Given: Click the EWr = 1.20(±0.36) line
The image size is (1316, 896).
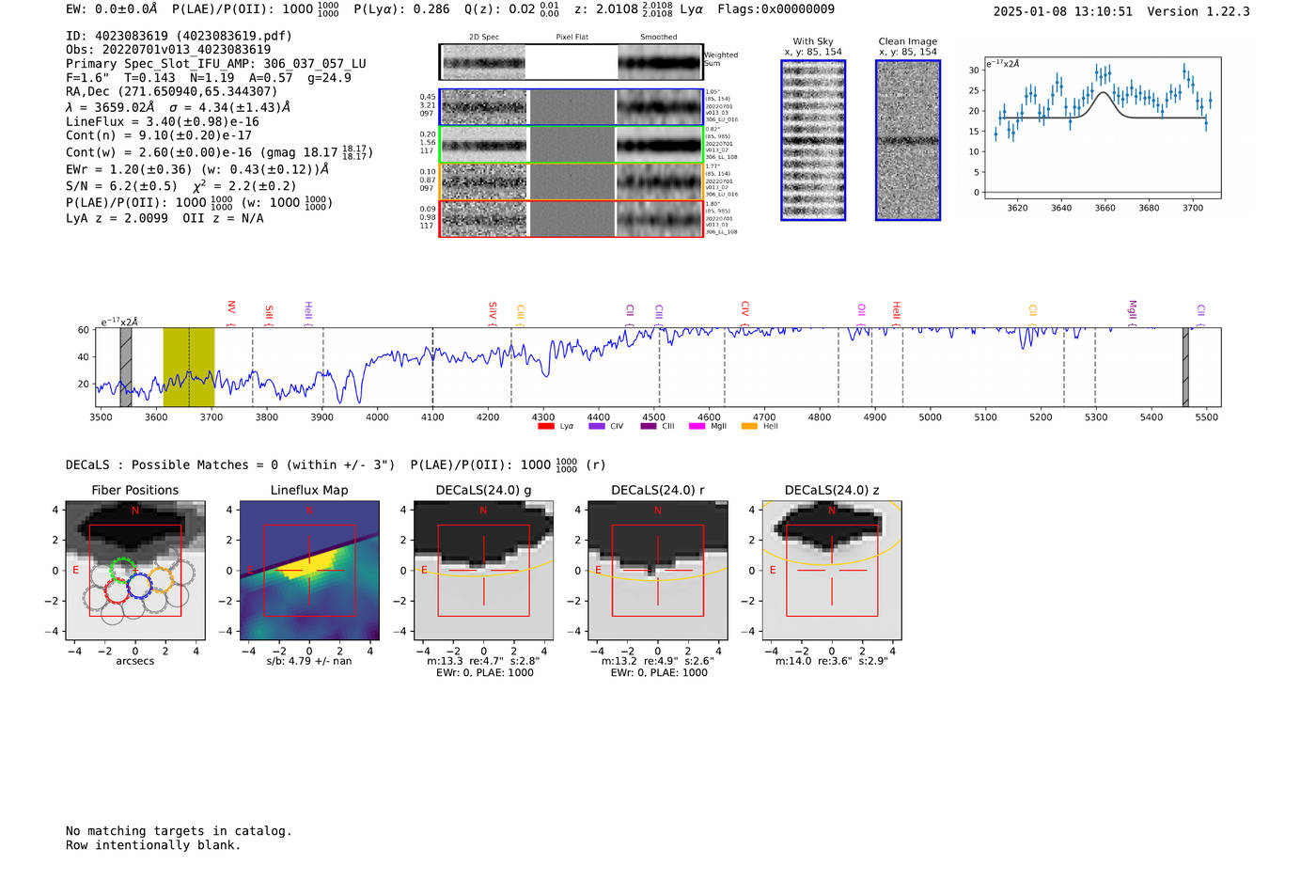Looking at the screenshot, I should point(197,170).
